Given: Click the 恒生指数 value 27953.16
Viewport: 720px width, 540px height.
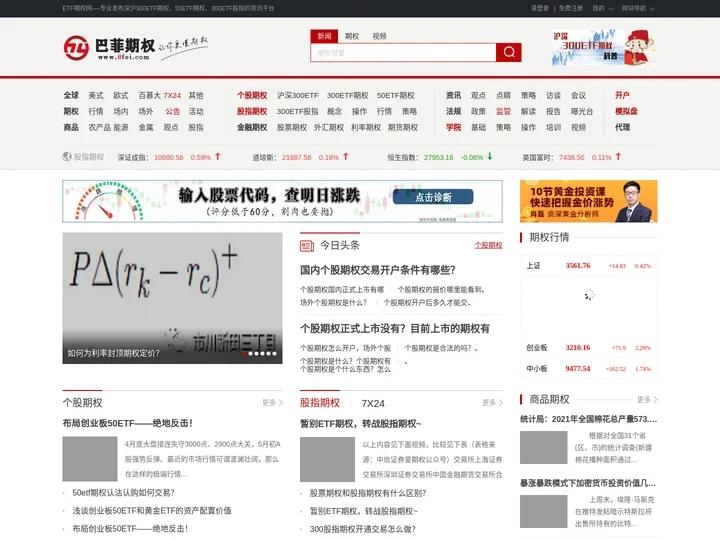Looking at the screenshot, I should [439, 158].
